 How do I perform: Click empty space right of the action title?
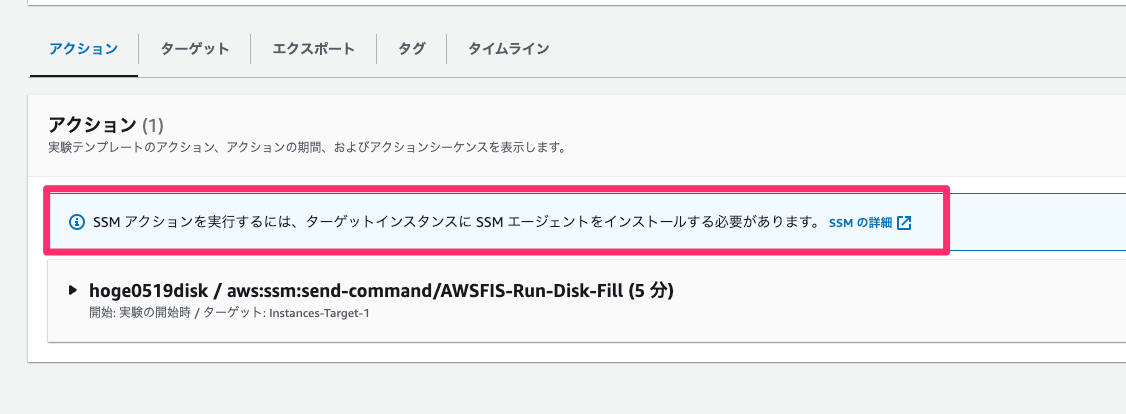click(898, 290)
